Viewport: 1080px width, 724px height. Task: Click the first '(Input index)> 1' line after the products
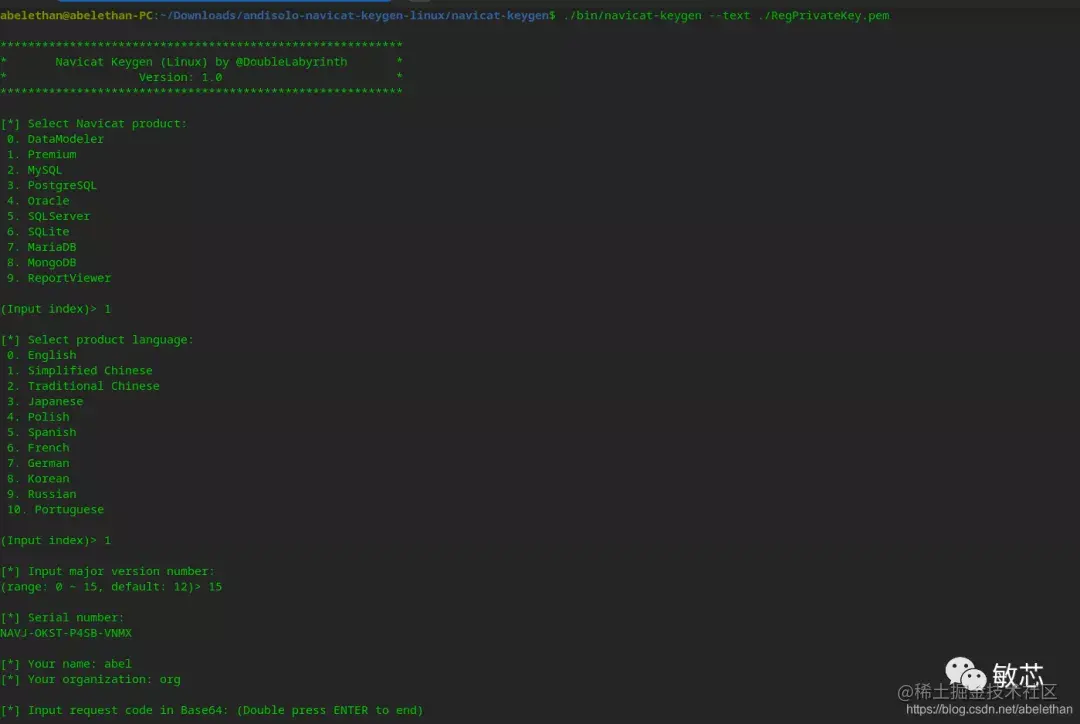point(56,309)
